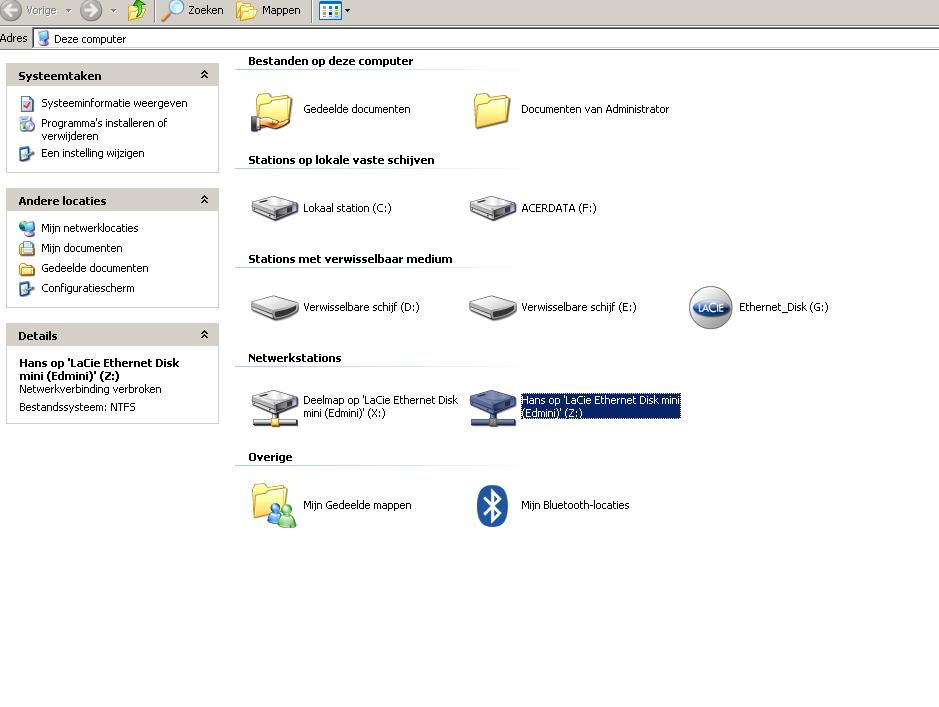Image resolution: width=939 pixels, height=707 pixels.
Task: Click the Mijn Gedeelde mappen label
Action: click(357, 505)
